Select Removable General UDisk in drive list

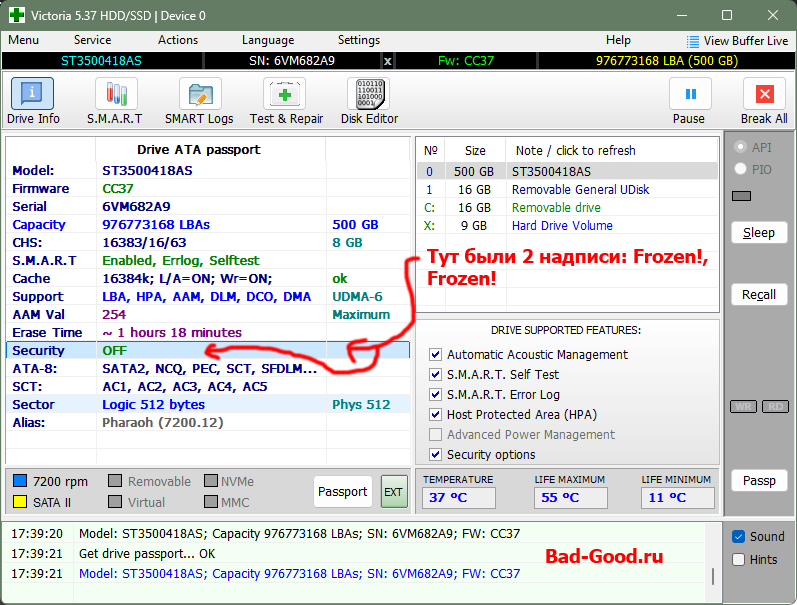(580, 189)
